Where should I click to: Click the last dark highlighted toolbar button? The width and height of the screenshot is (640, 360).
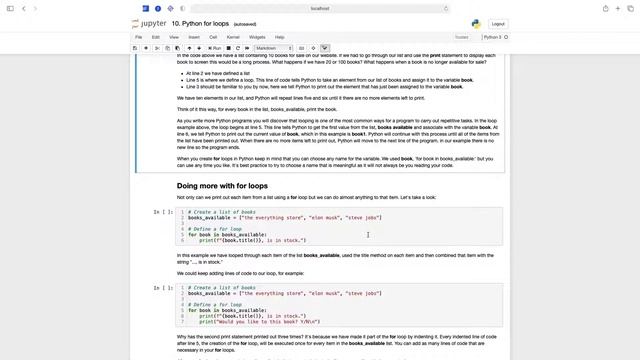pos(325,48)
